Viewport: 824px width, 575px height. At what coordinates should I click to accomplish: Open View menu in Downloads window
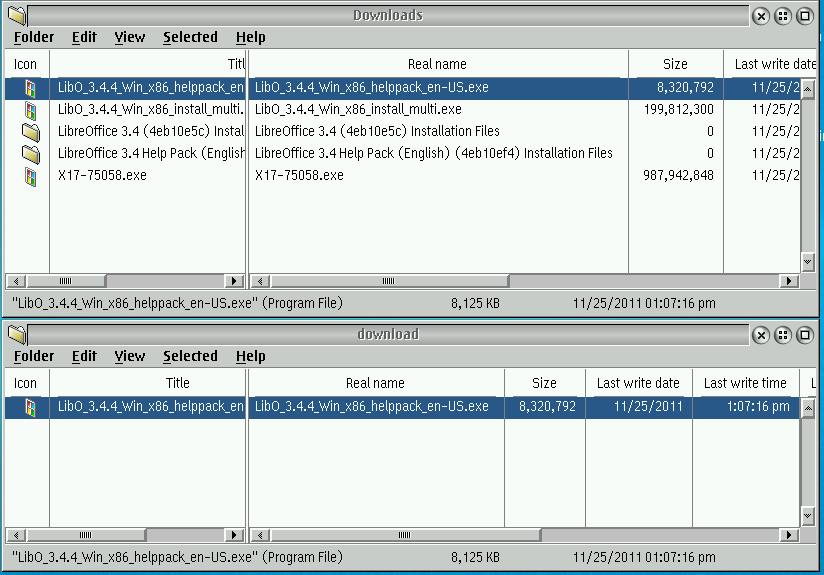pyautogui.click(x=129, y=37)
